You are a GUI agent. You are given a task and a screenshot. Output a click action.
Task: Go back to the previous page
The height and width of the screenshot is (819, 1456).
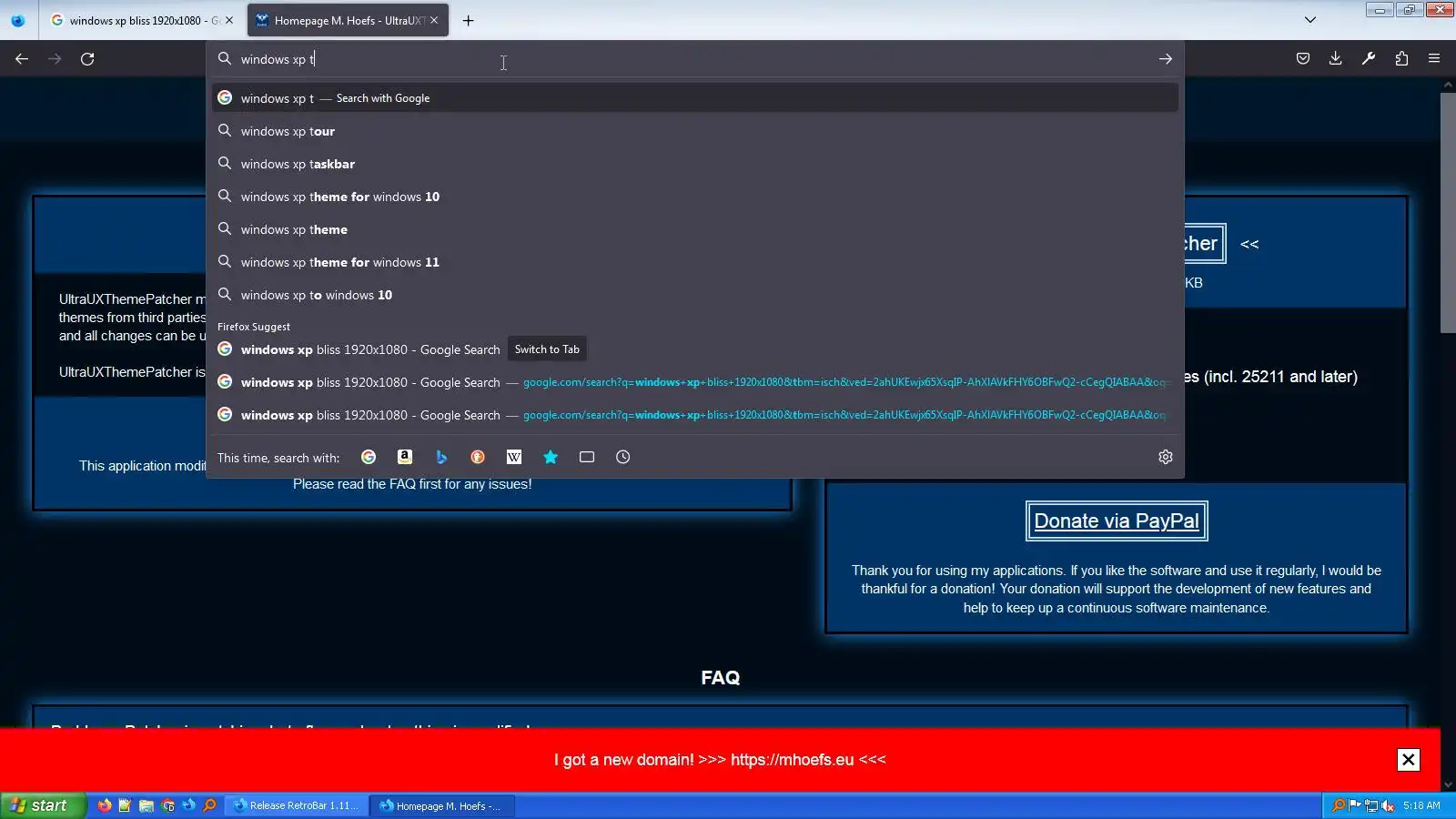click(x=22, y=59)
